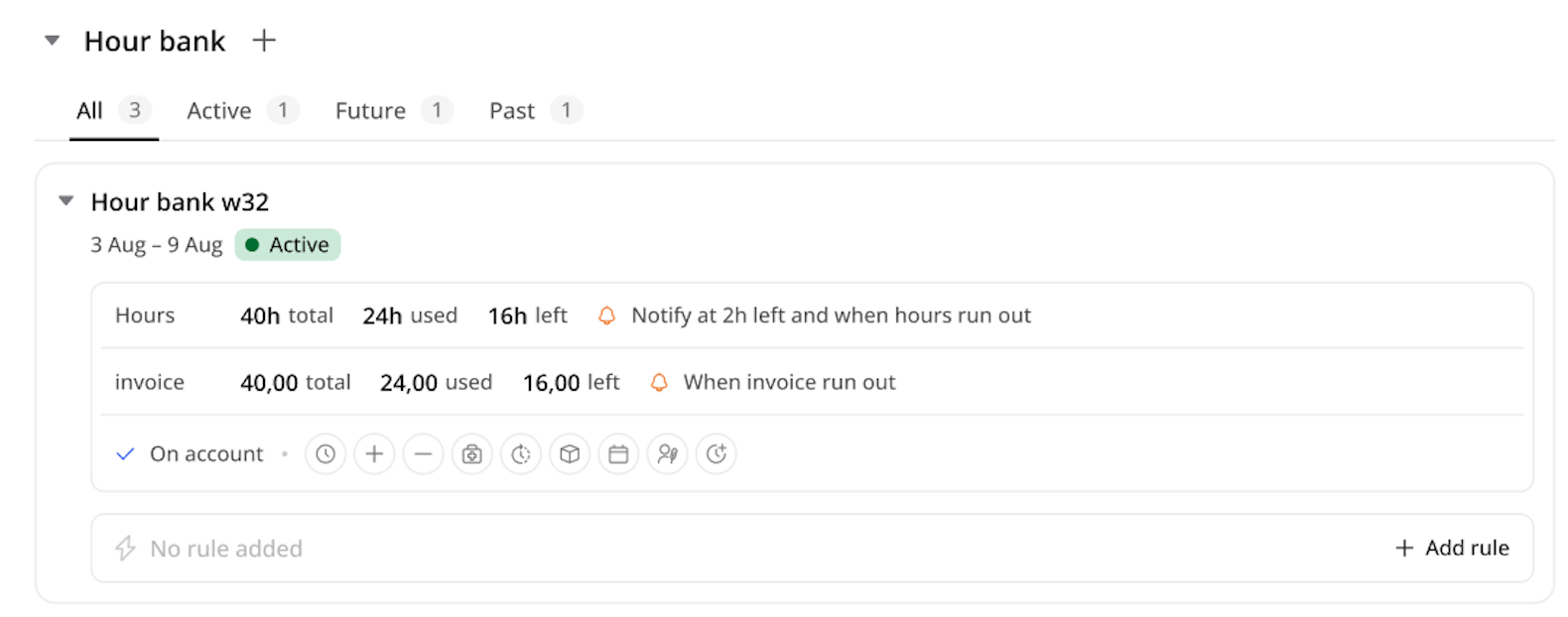Click the green Active status badge
This screenshot has width=1568, height=617.
click(288, 245)
